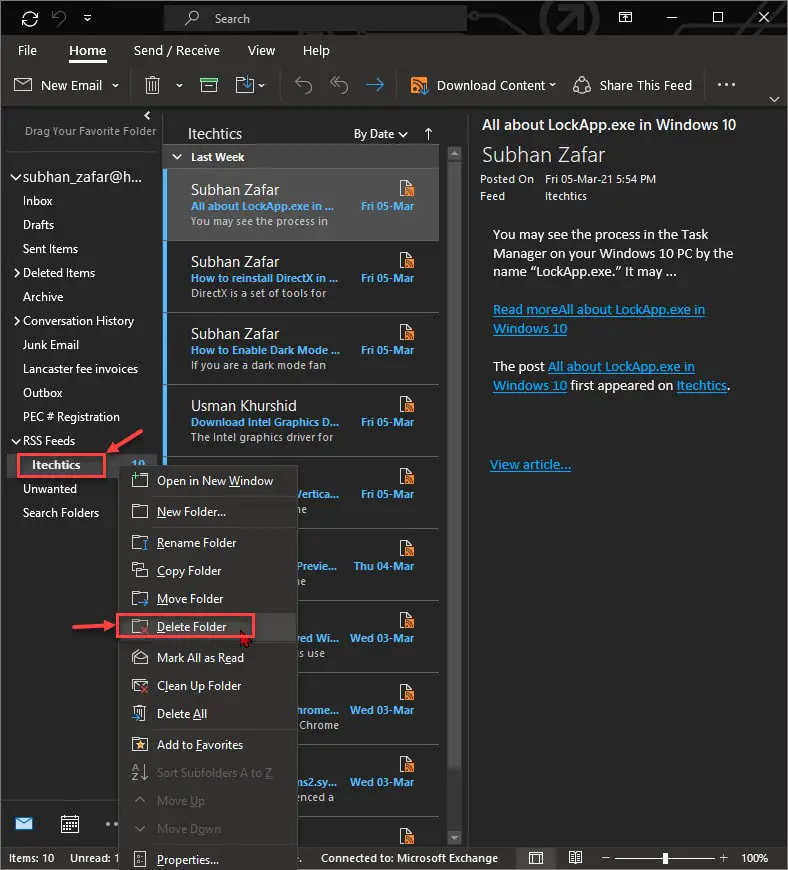Image resolution: width=788 pixels, height=870 pixels.
Task: Click the Send/Receive All Folders sync icon
Action: (x=30, y=18)
